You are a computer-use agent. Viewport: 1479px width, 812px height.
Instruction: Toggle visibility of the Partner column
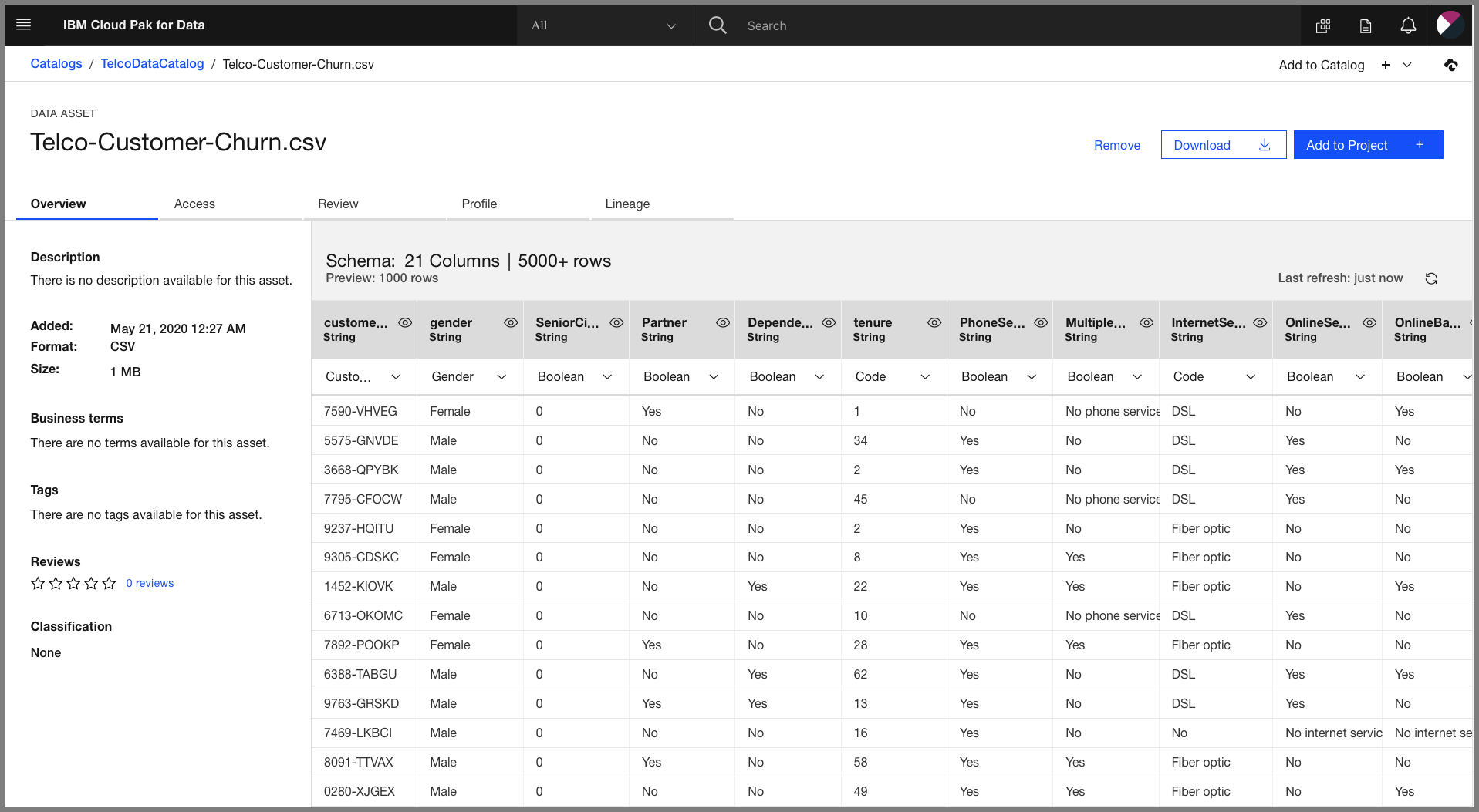pos(723,322)
